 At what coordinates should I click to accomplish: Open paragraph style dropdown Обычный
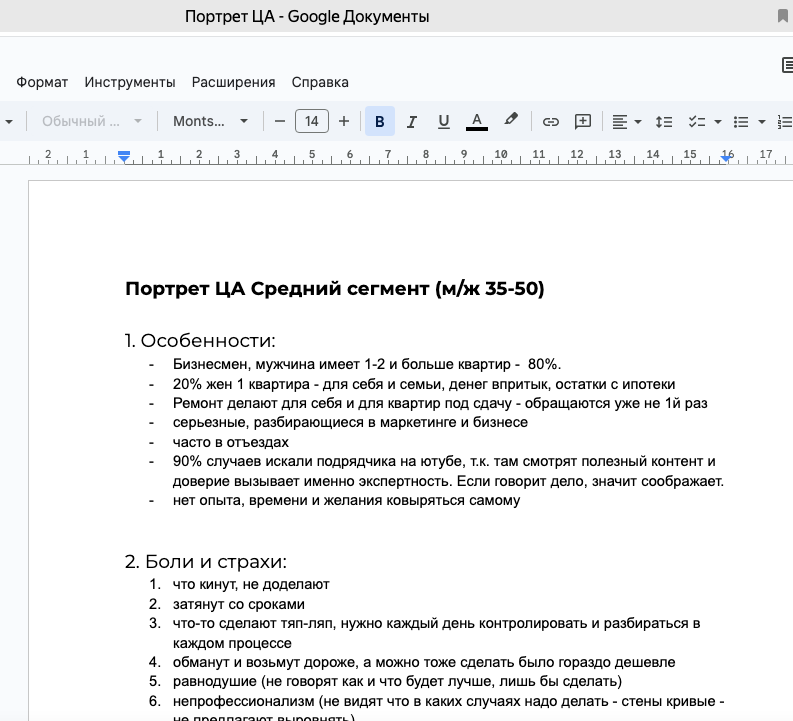(x=92, y=121)
